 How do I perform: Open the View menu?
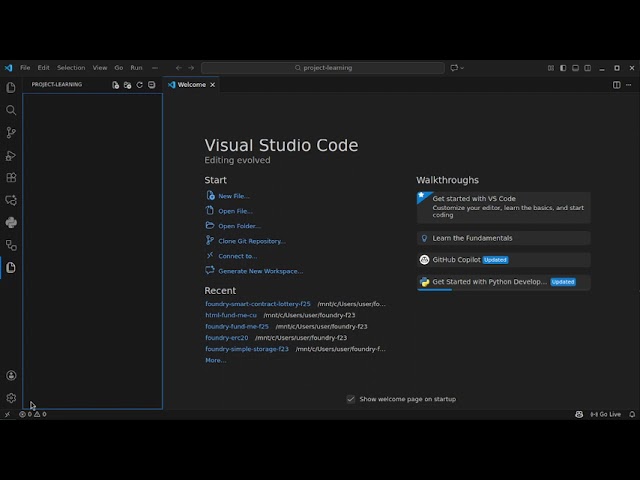pyautogui.click(x=100, y=68)
